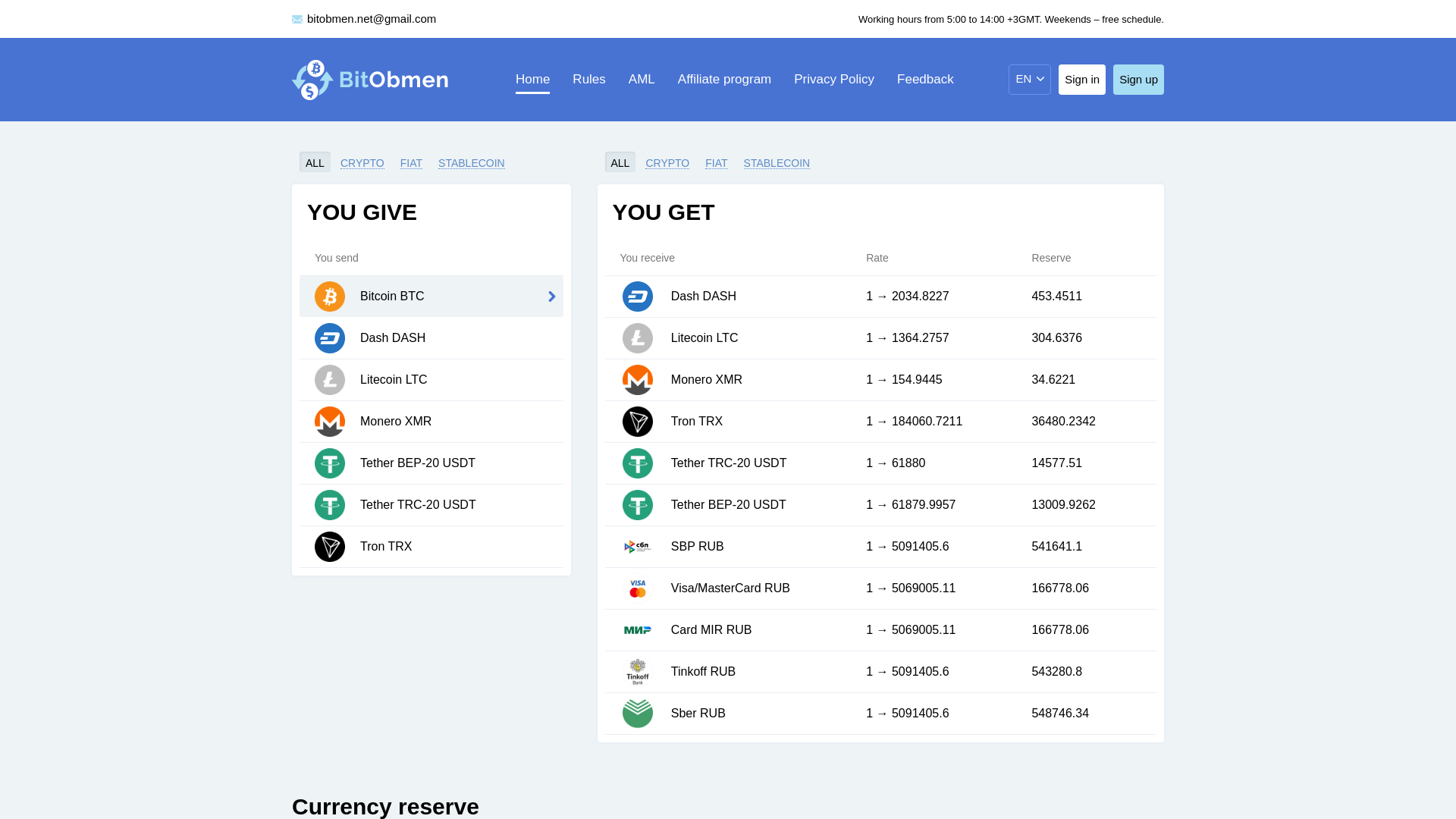Click the bitobmen.net@gmail.com email link

[x=372, y=19]
